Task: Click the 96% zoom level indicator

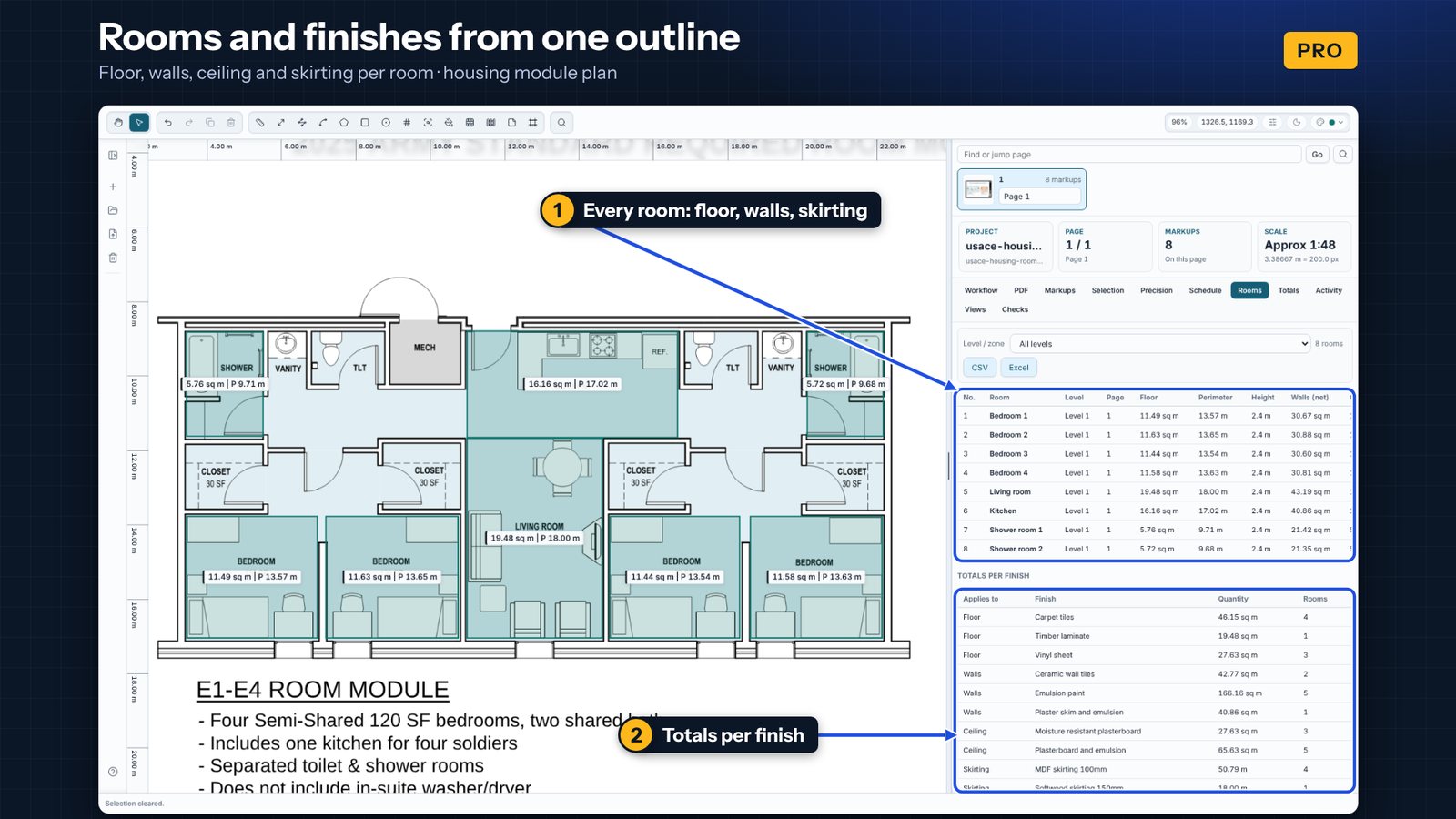Action: click(1179, 122)
